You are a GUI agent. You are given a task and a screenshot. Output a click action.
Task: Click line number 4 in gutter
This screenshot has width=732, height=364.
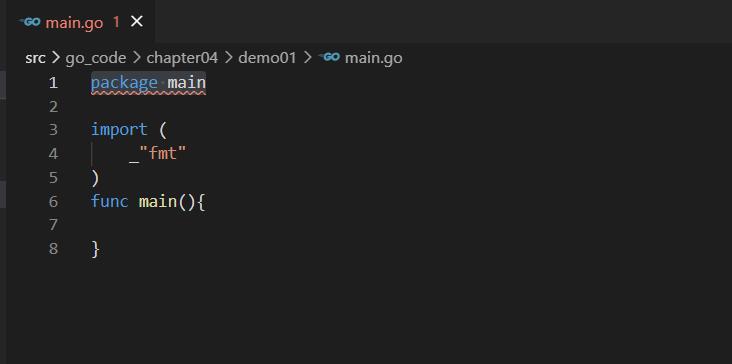[53, 154]
